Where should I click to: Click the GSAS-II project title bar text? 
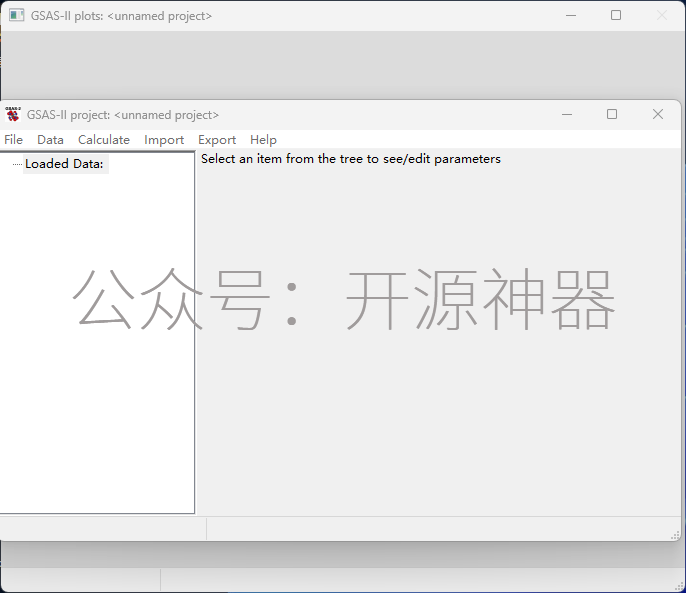(122, 115)
